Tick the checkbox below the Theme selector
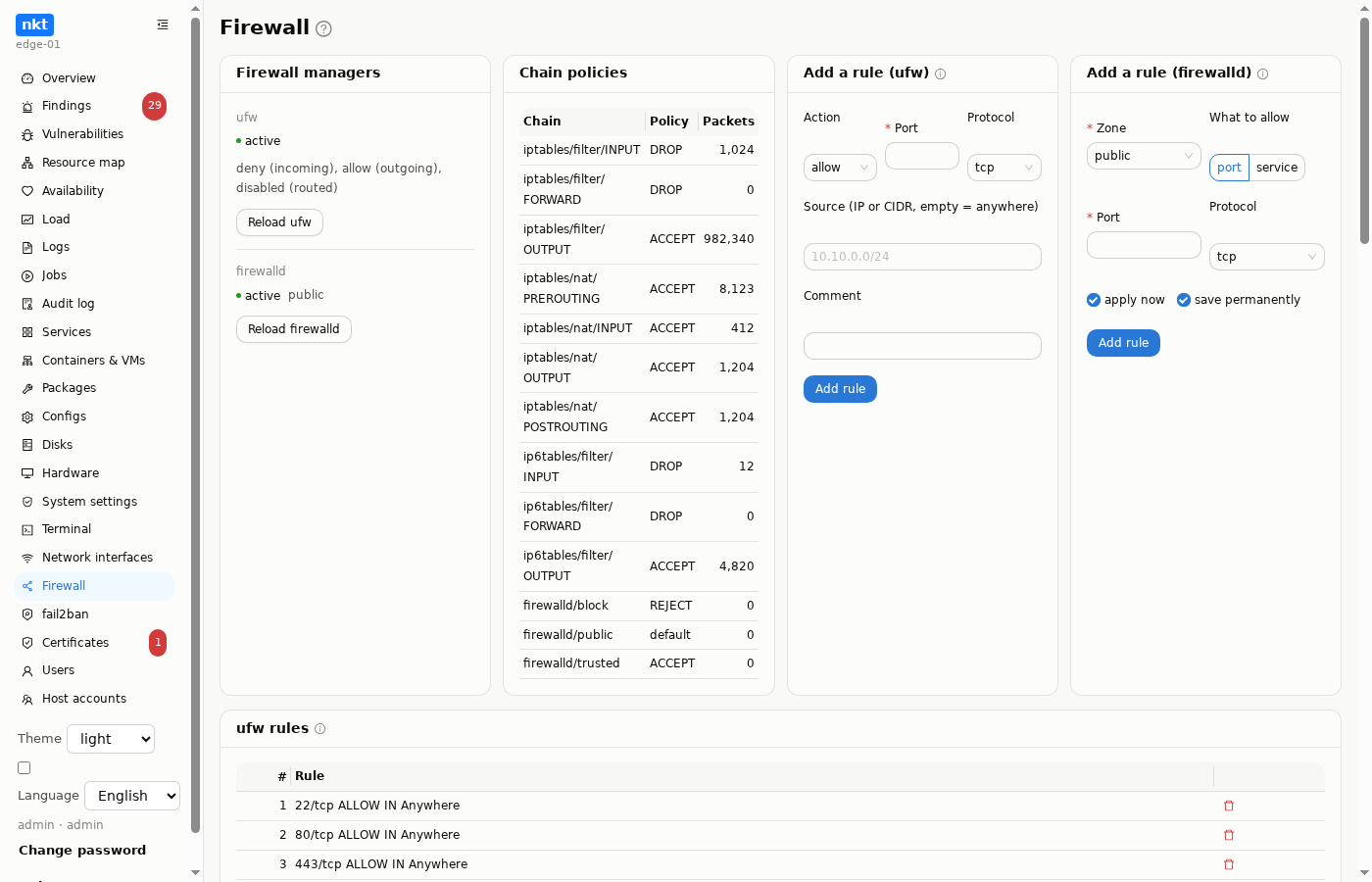Viewport: 1372px width, 882px height. point(24,768)
